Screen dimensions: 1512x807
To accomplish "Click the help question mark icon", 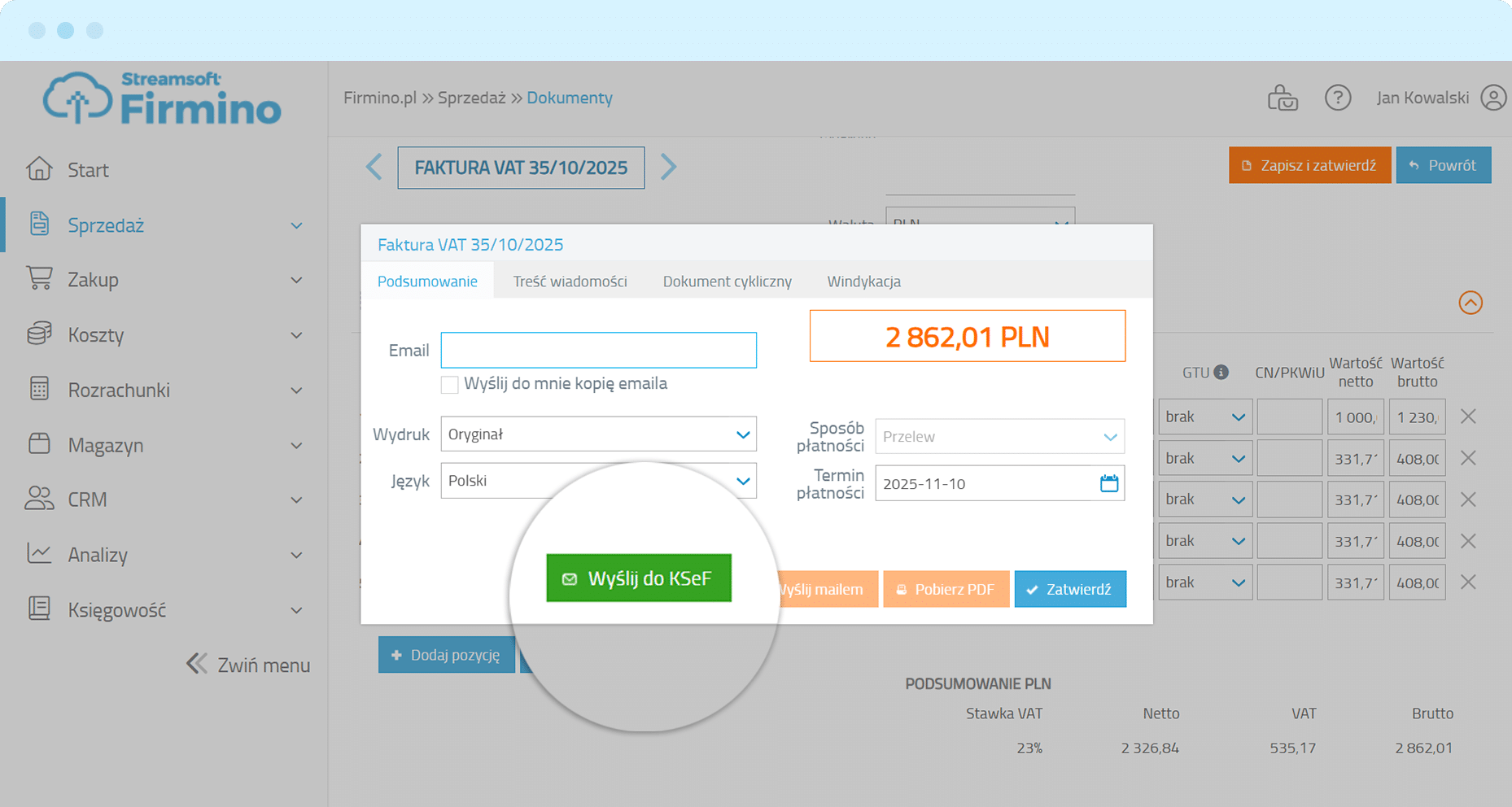I will pyautogui.click(x=1337, y=98).
